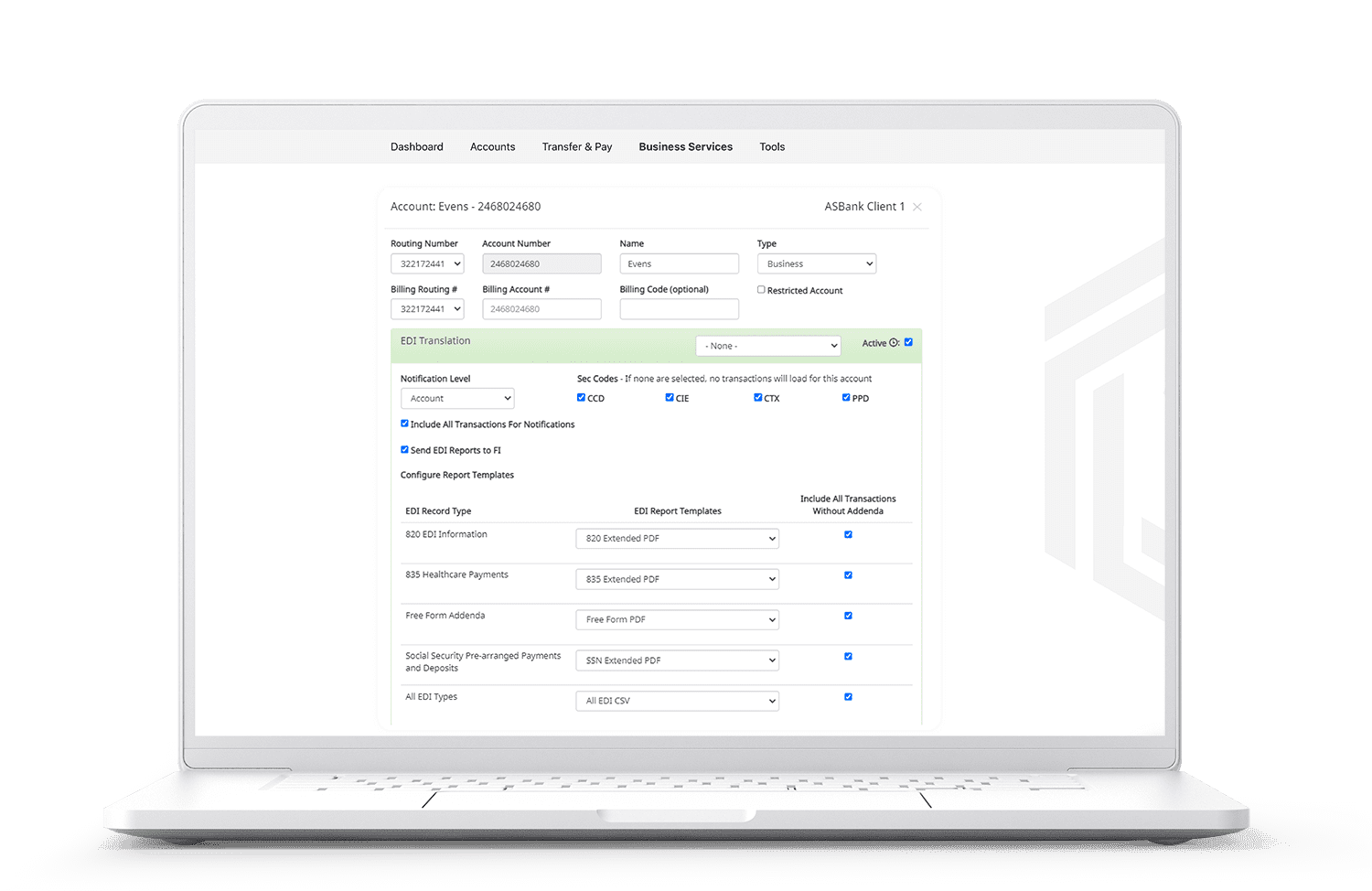
Task: Uncheck the PPD sec code
Action: coord(846,397)
